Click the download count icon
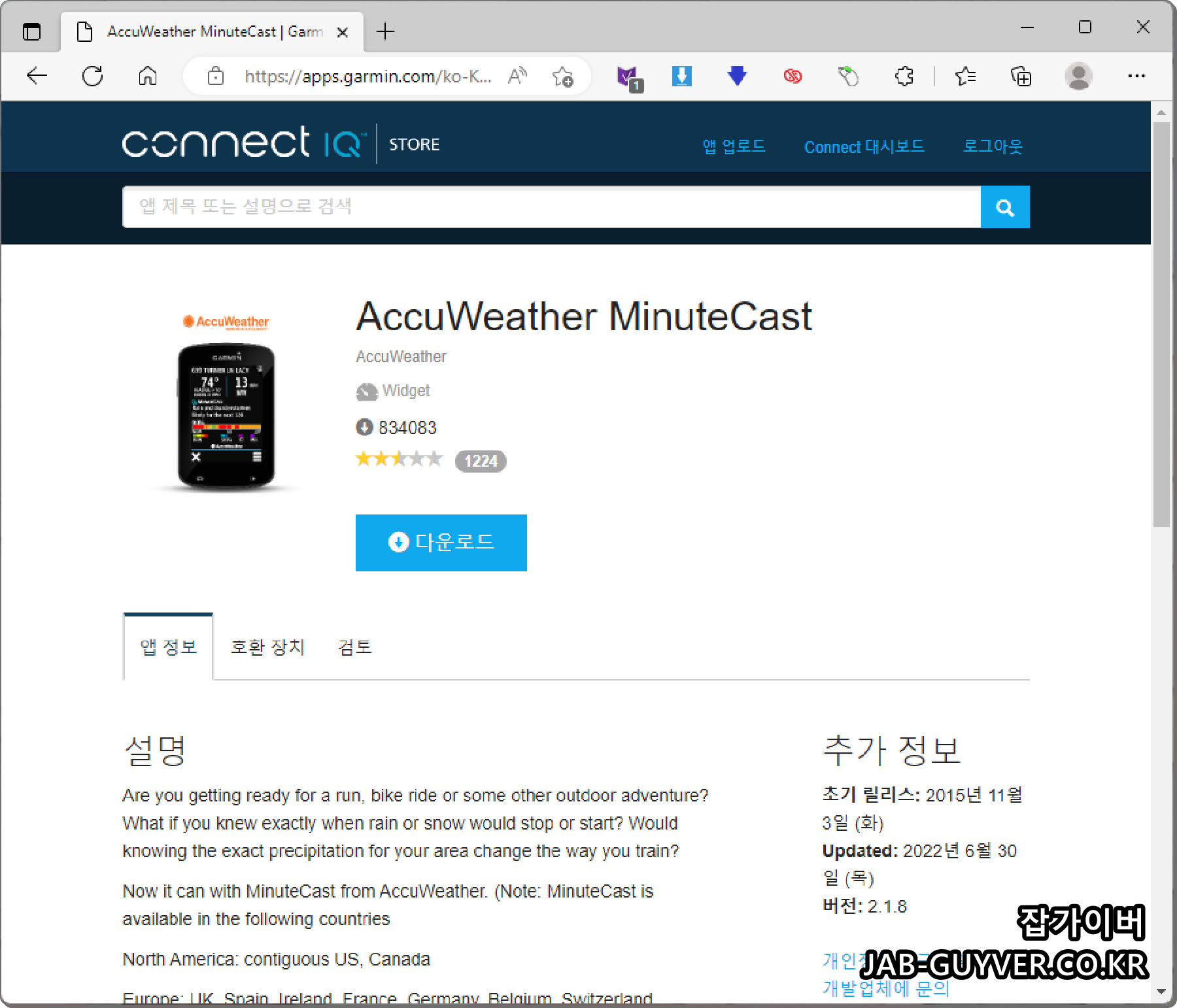This screenshot has width=1177, height=1008. [364, 428]
